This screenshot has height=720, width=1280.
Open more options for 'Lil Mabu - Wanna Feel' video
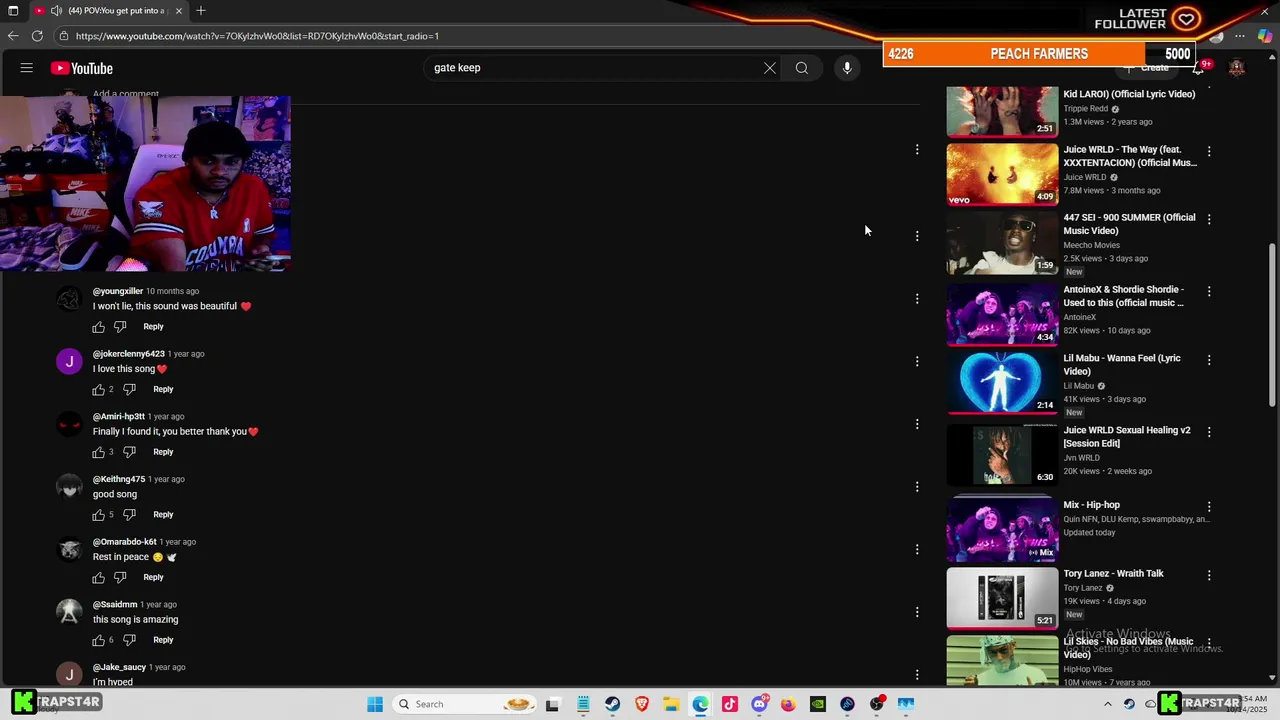(1209, 360)
